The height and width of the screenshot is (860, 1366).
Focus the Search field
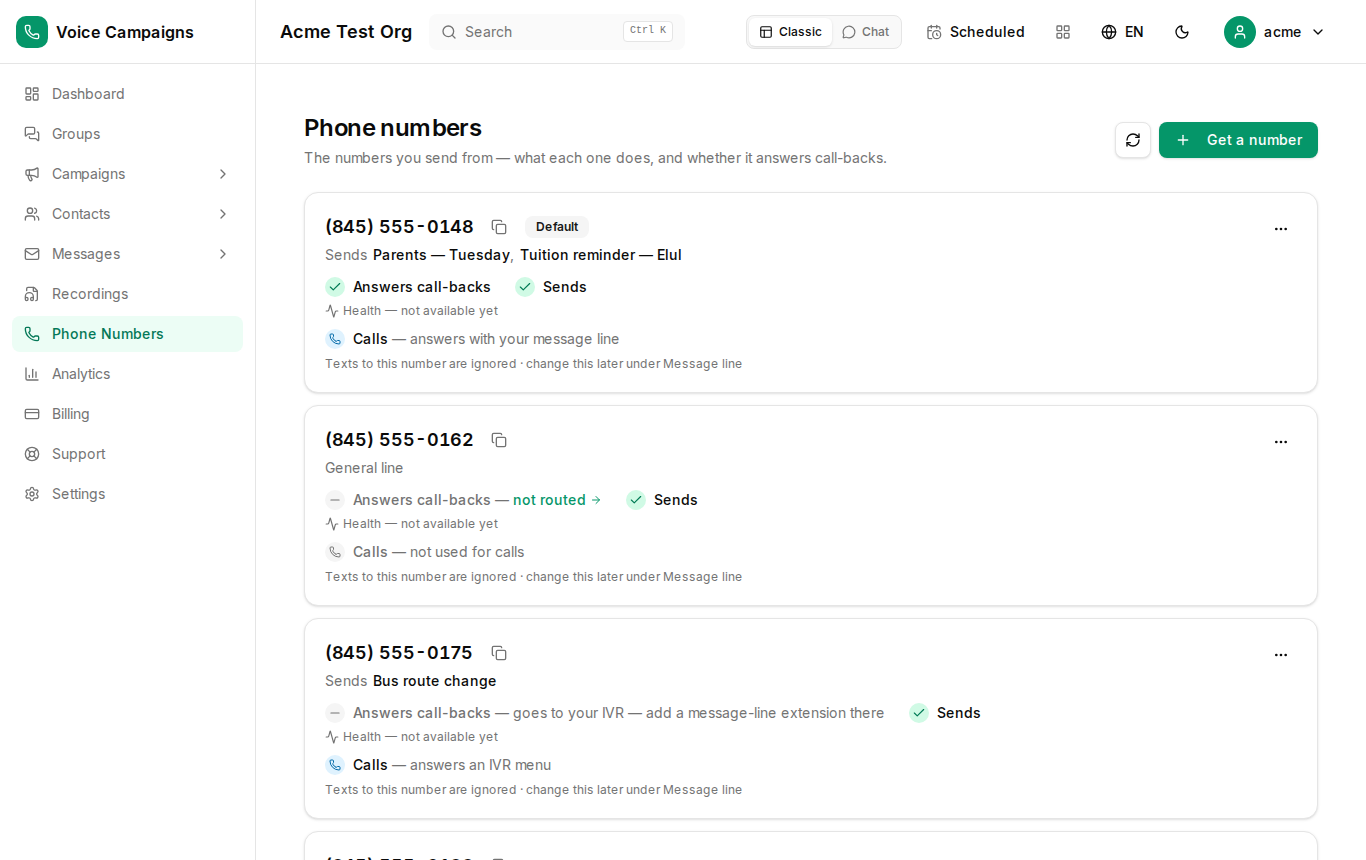[x=557, y=32]
